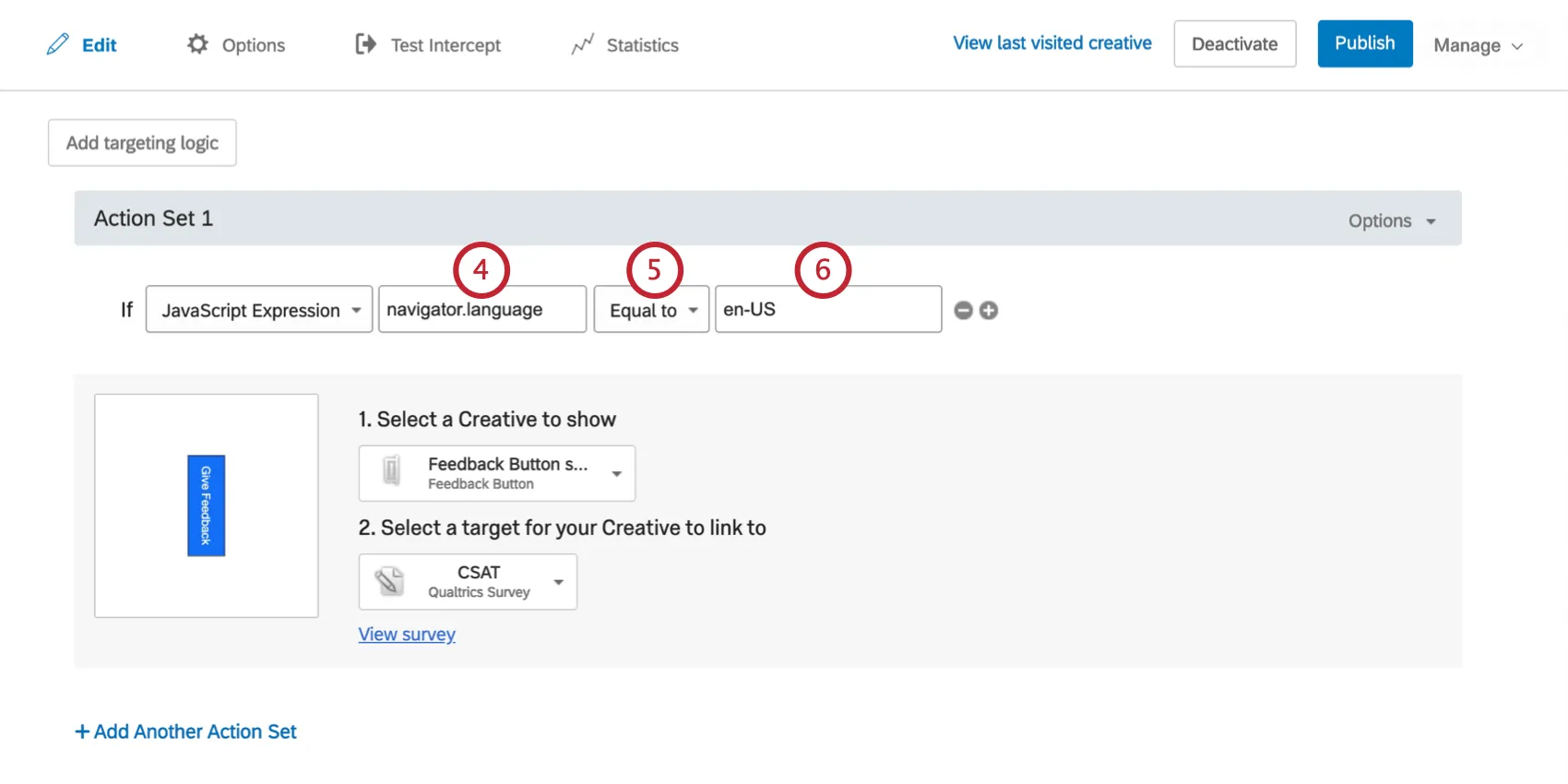Screen dimensions: 1568x784
Task: Click the Feedback Button creative icon
Action: [x=392, y=472]
